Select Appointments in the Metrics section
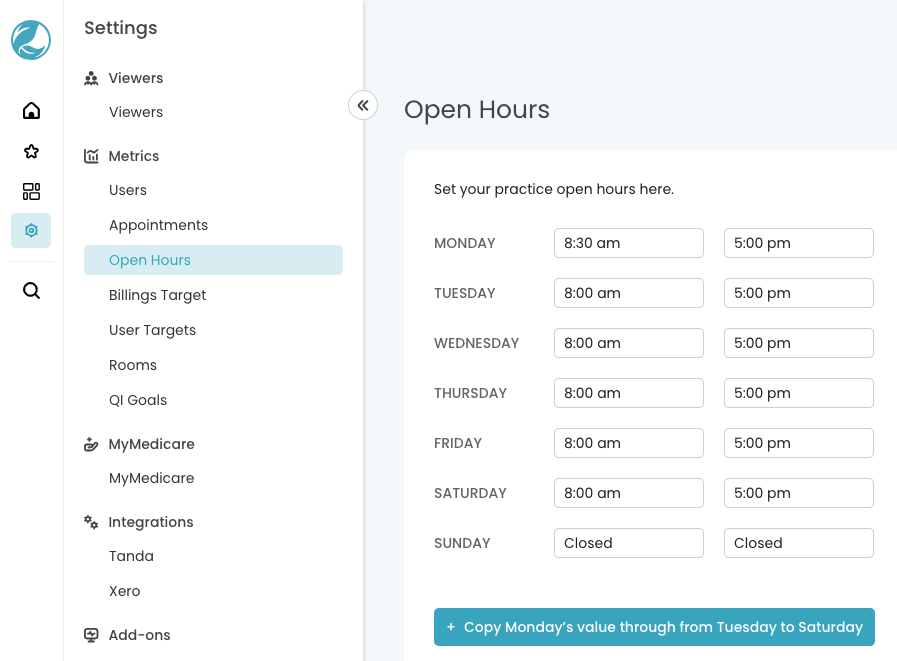 click(158, 225)
